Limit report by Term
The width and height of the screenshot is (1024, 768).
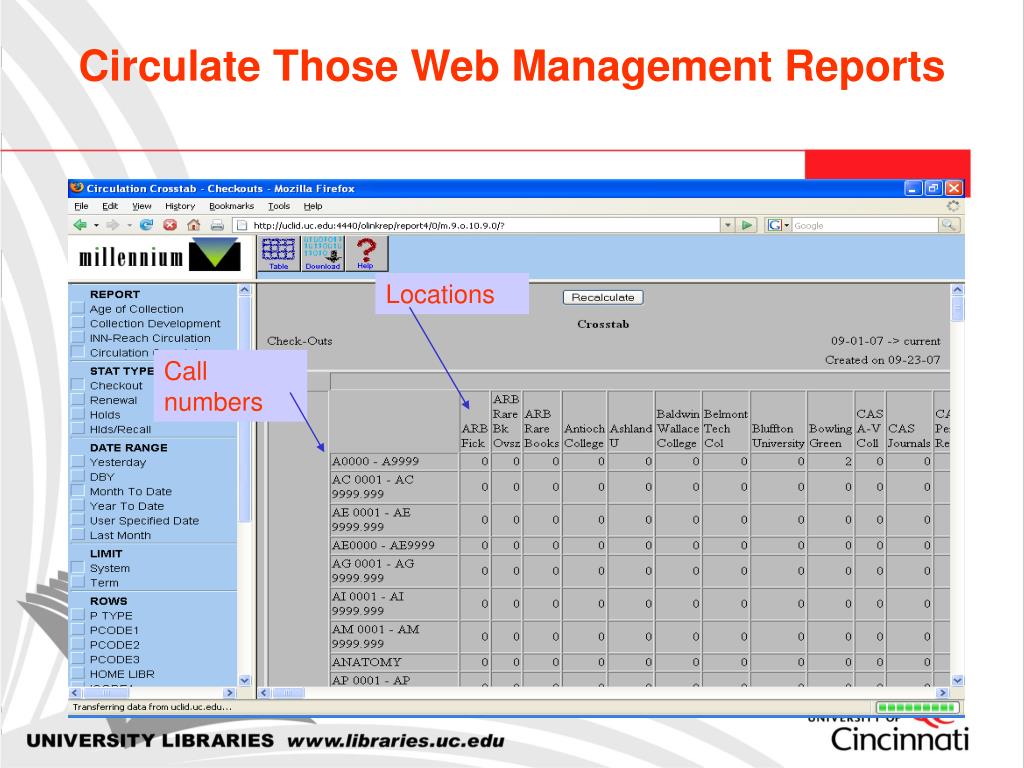click(x=104, y=583)
